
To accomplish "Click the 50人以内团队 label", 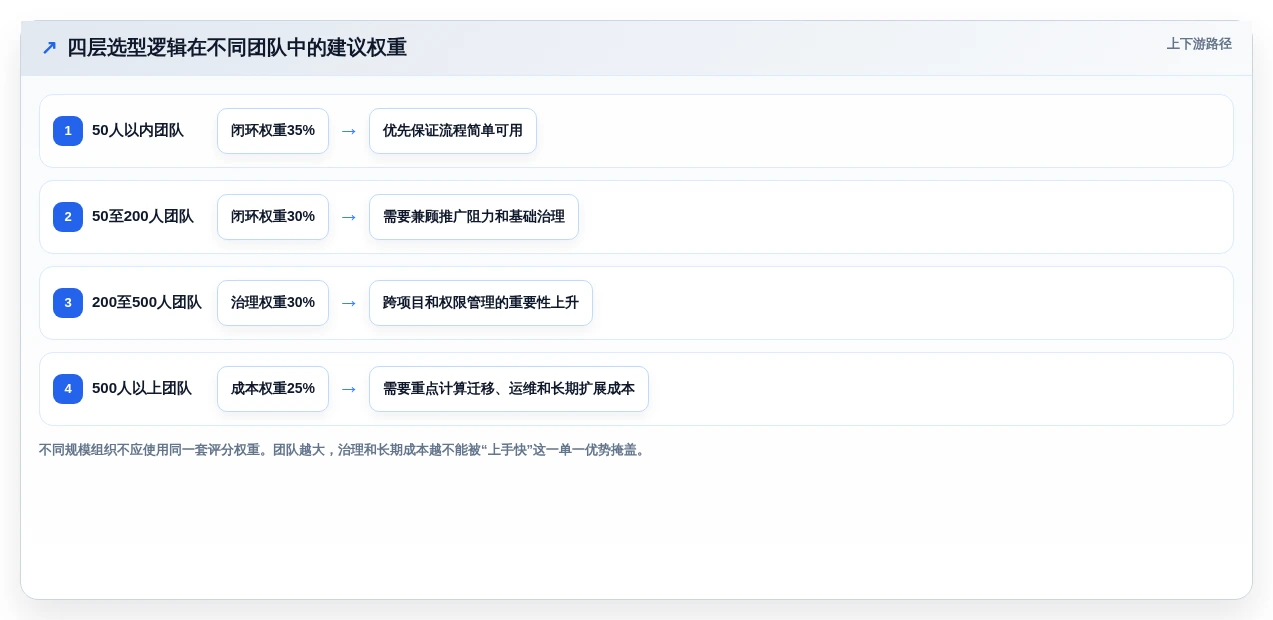I will click(138, 131).
